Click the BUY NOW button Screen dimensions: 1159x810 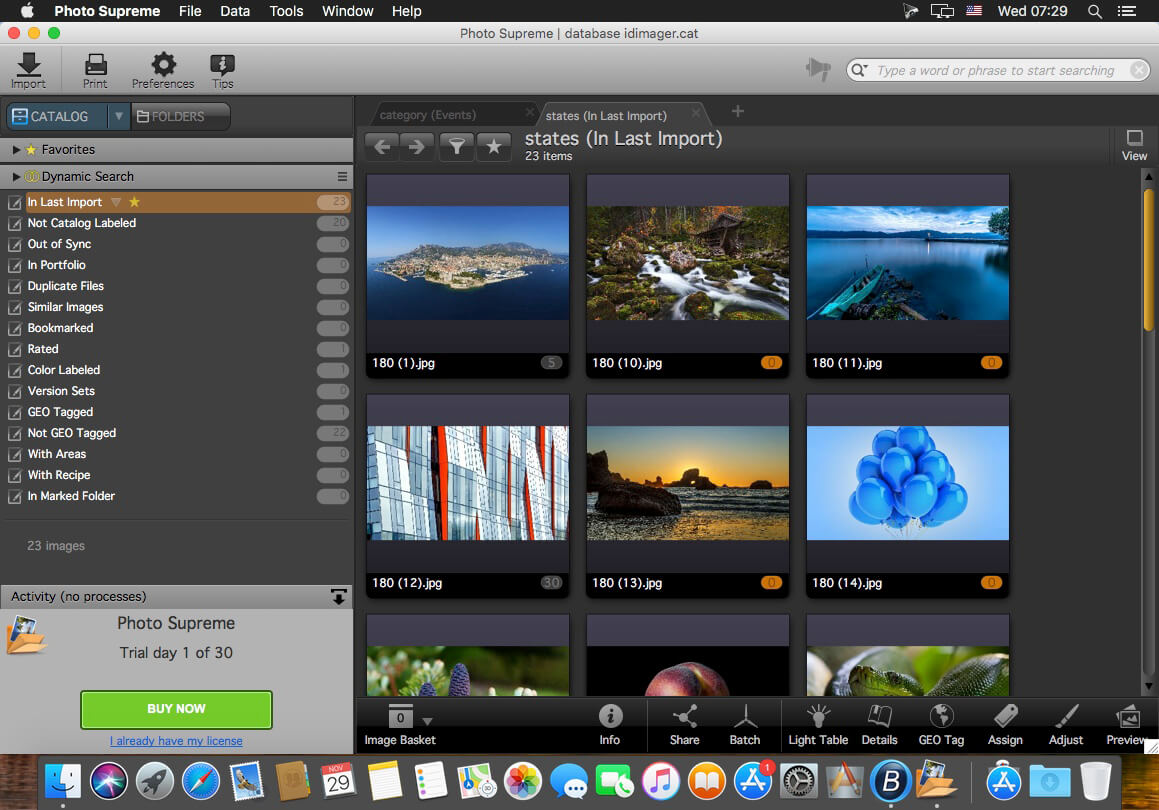(176, 709)
